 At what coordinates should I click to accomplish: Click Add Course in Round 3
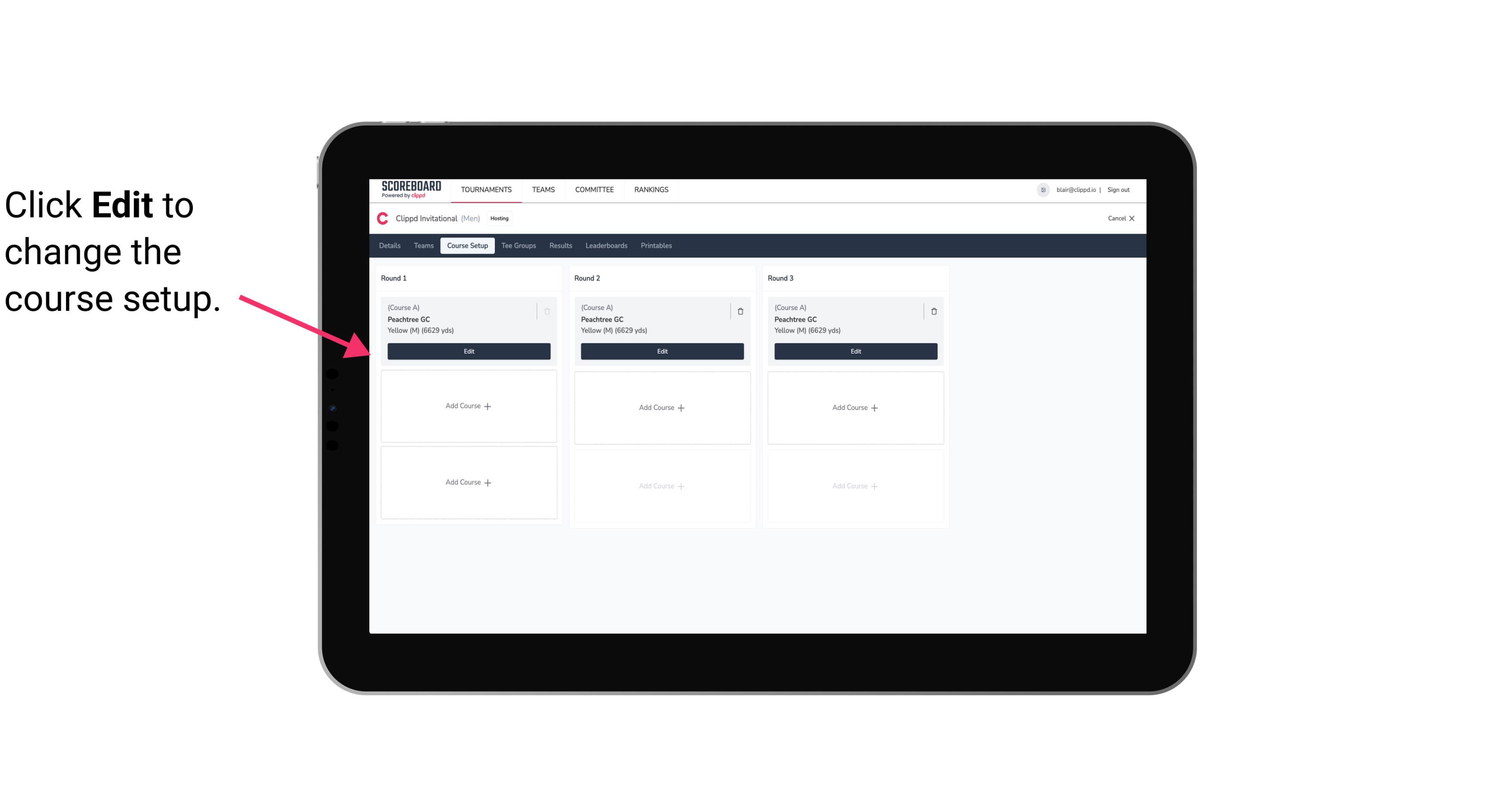(855, 406)
